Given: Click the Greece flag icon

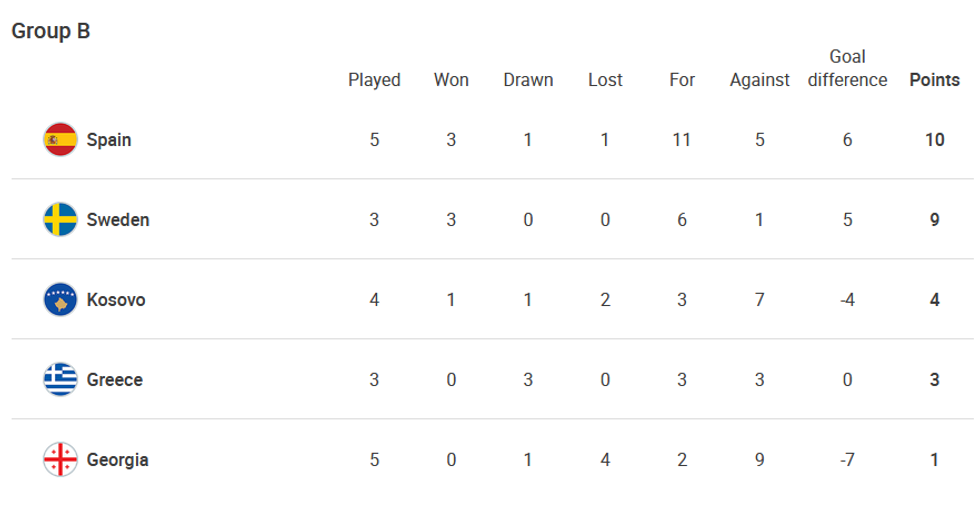Looking at the screenshot, I should [x=60, y=380].
